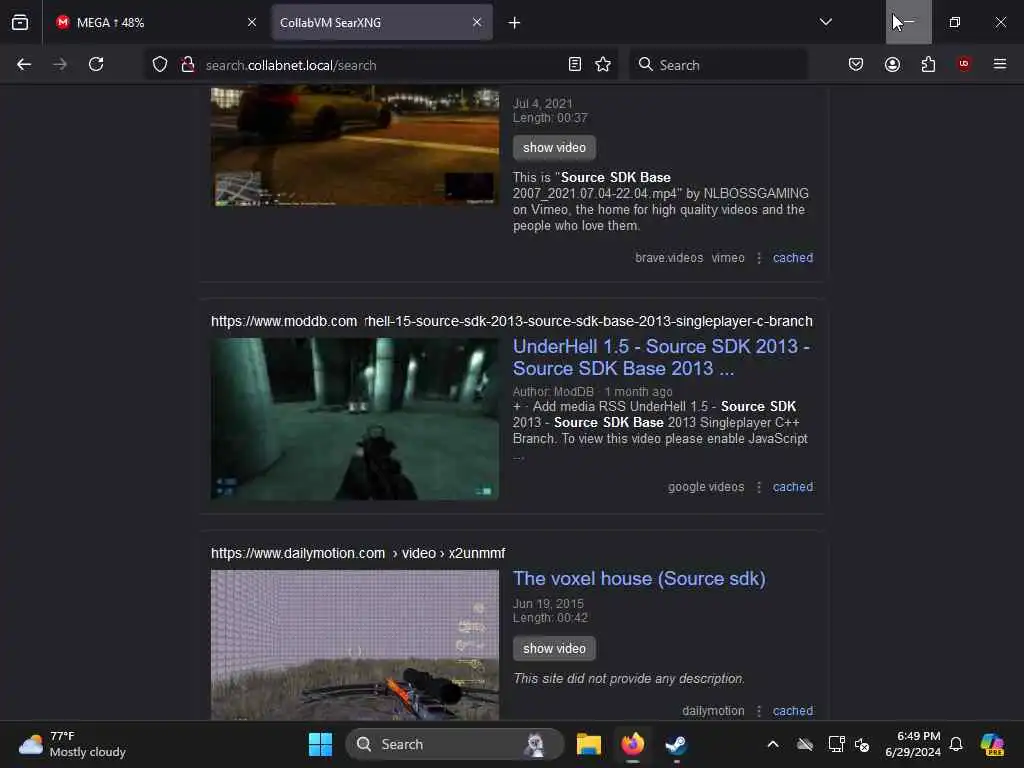Open the Windows Start menu
1024x768 pixels.
click(x=320, y=744)
